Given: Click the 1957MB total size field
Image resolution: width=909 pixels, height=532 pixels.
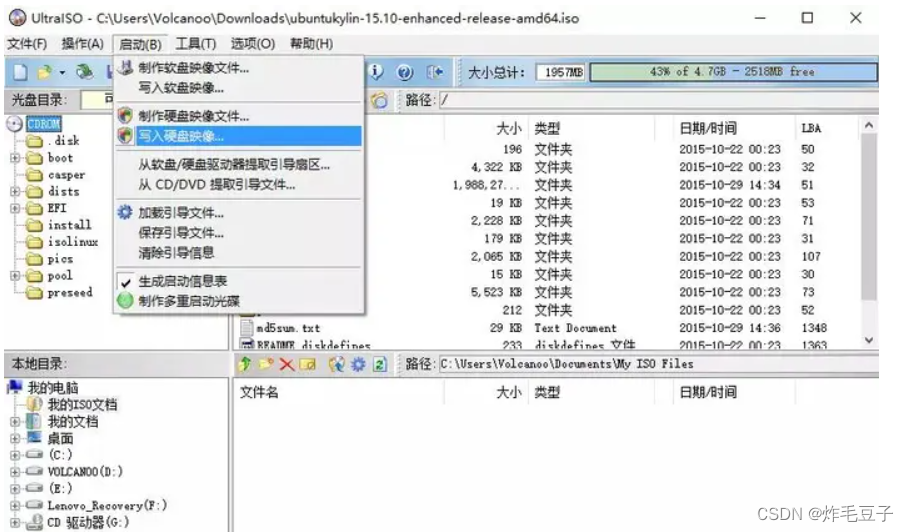Looking at the screenshot, I should (x=562, y=72).
